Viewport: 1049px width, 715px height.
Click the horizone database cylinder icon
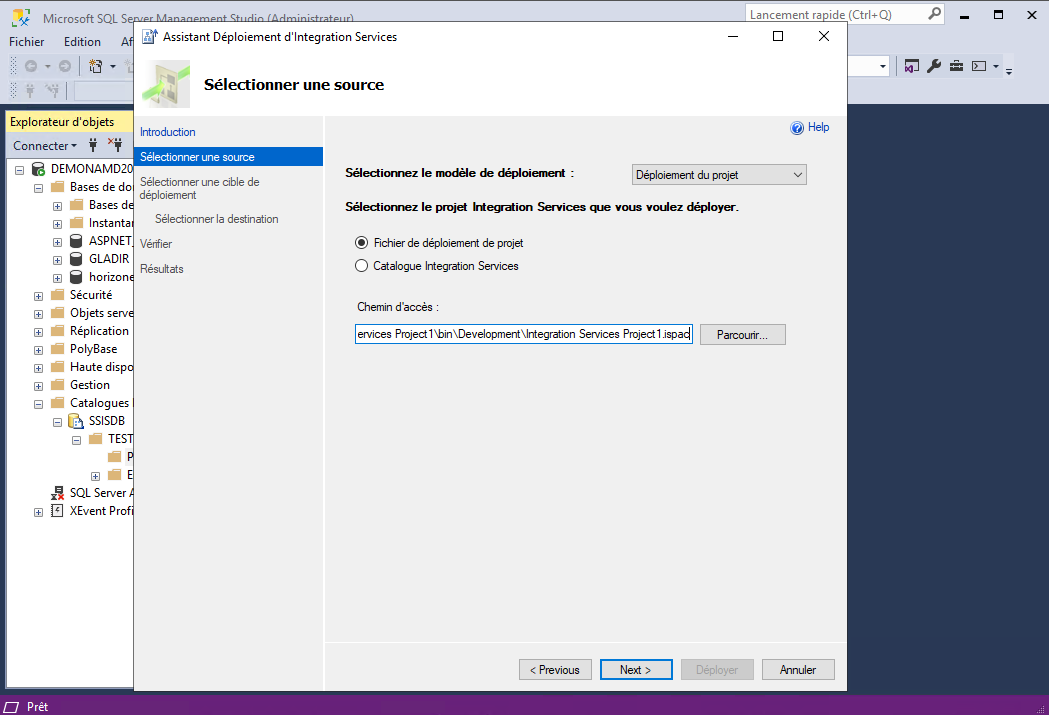76,277
